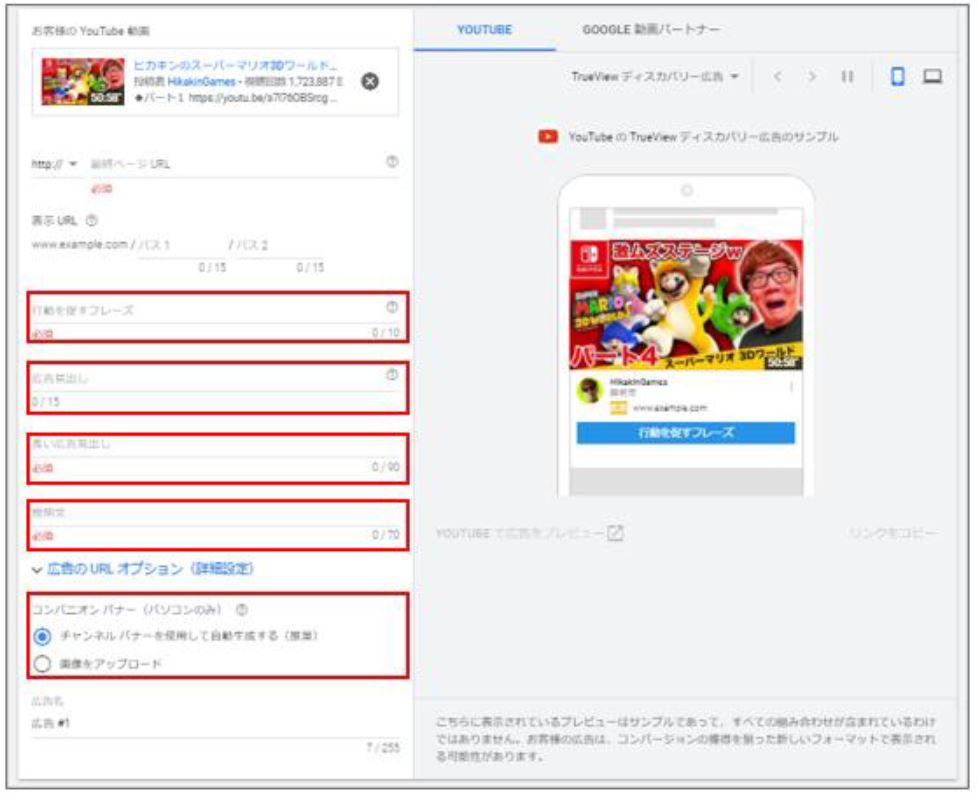Open the three-dot menu in phone preview
Viewport: 978px width, 795px height.
[791, 387]
